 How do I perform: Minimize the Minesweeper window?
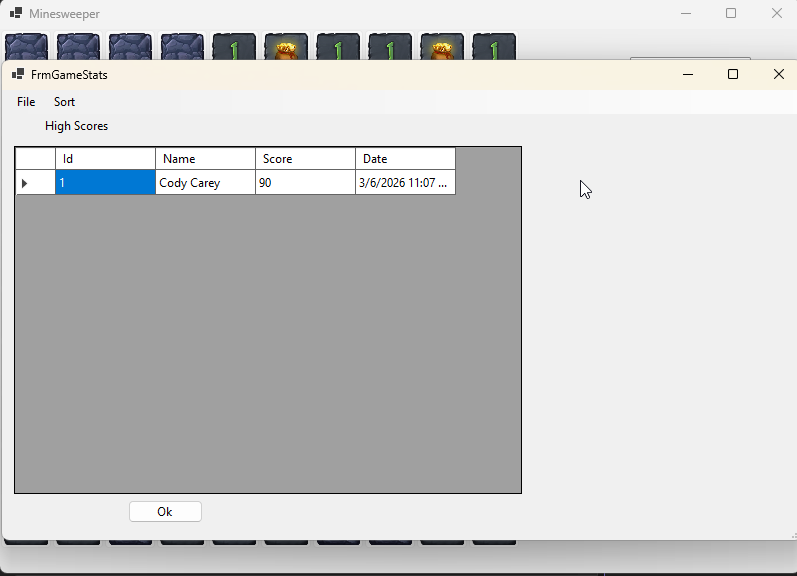[686, 13]
